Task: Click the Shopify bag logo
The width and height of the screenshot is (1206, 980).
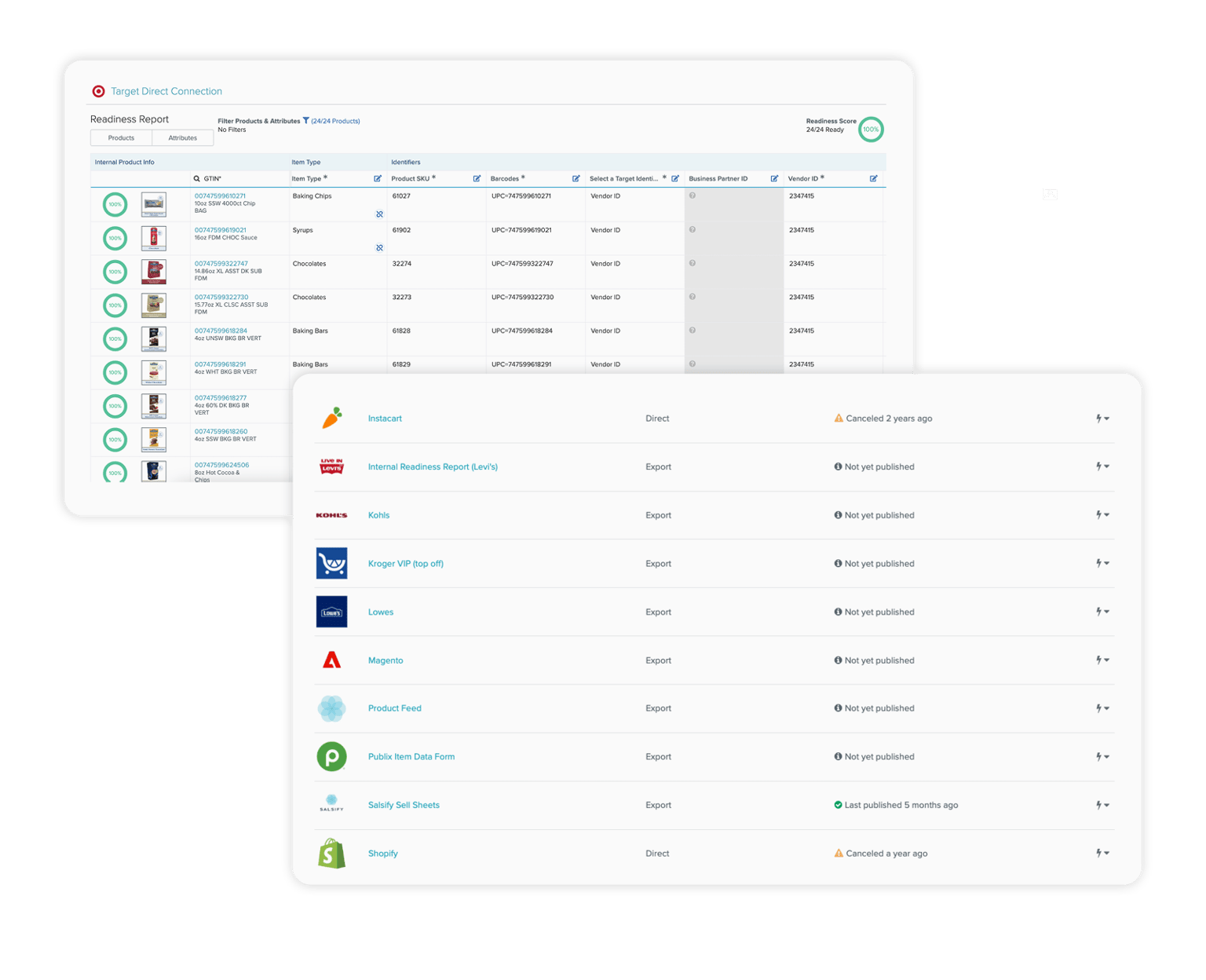Action: coord(331,853)
